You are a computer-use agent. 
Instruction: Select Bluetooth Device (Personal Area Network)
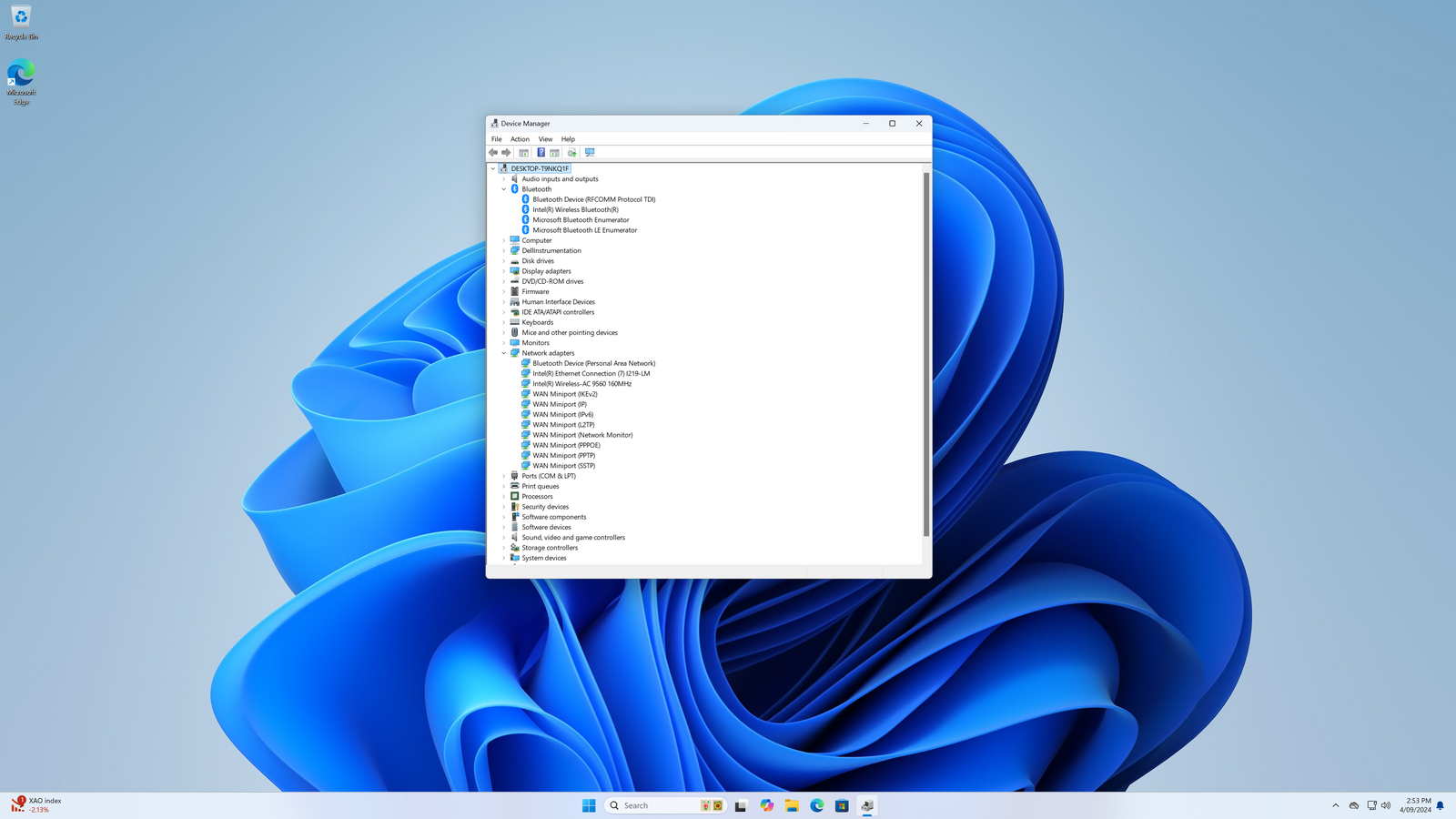[x=594, y=363]
